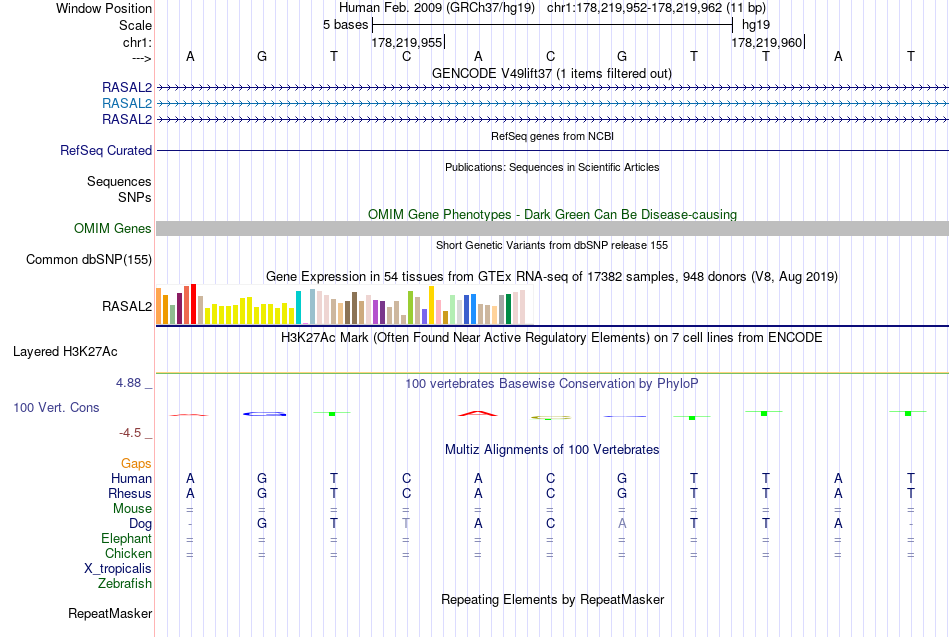Open the OMIM Gene Phenotypes track title
The width and height of the screenshot is (950, 637).
[552, 215]
